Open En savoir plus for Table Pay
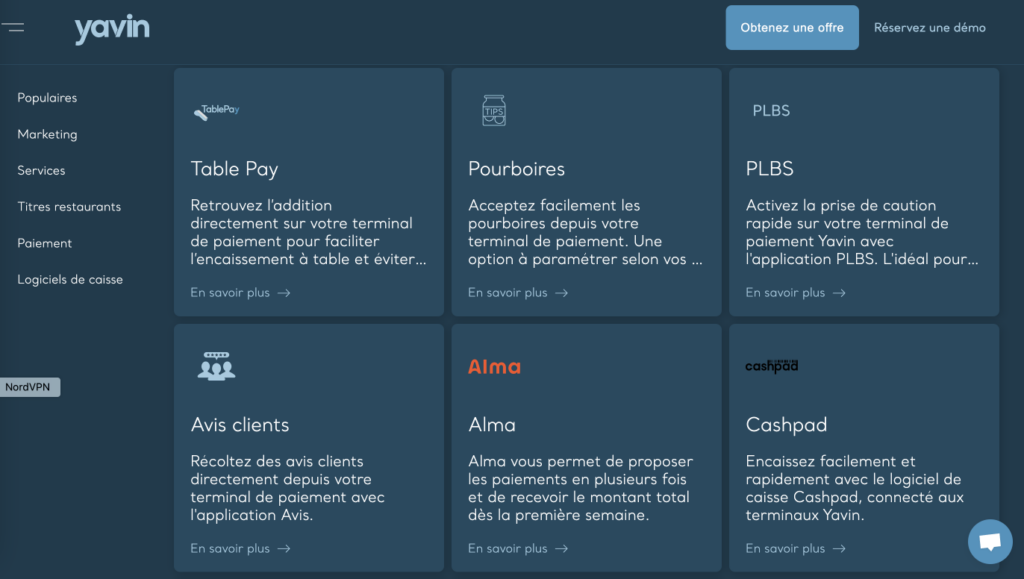This screenshot has height=579, width=1024. pyautogui.click(x=241, y=293)
